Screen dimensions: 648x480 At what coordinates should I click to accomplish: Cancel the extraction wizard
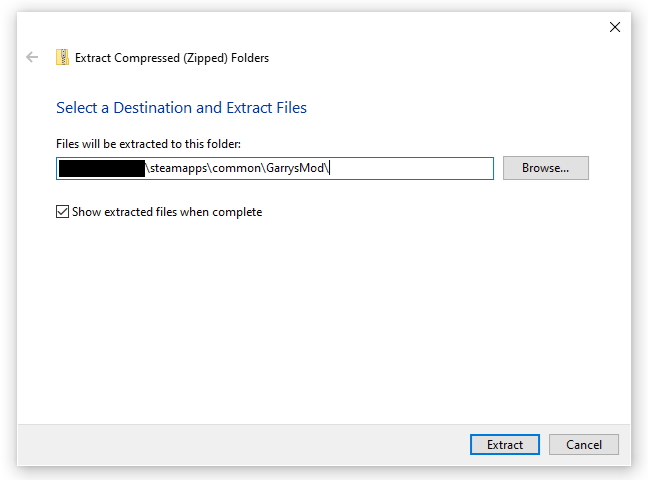pyautogui.click(x=583, y=444)
